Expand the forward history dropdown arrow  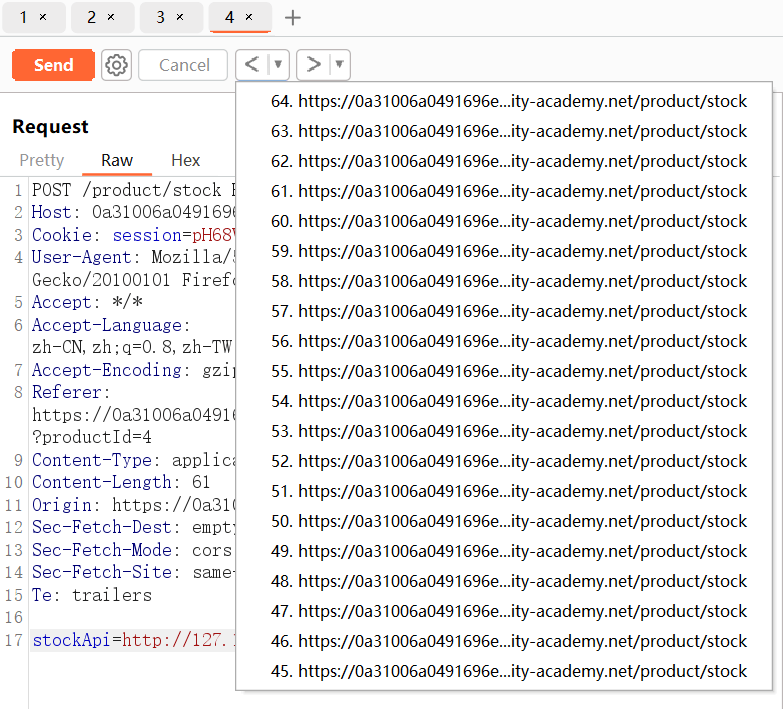(x=339, y=65)
